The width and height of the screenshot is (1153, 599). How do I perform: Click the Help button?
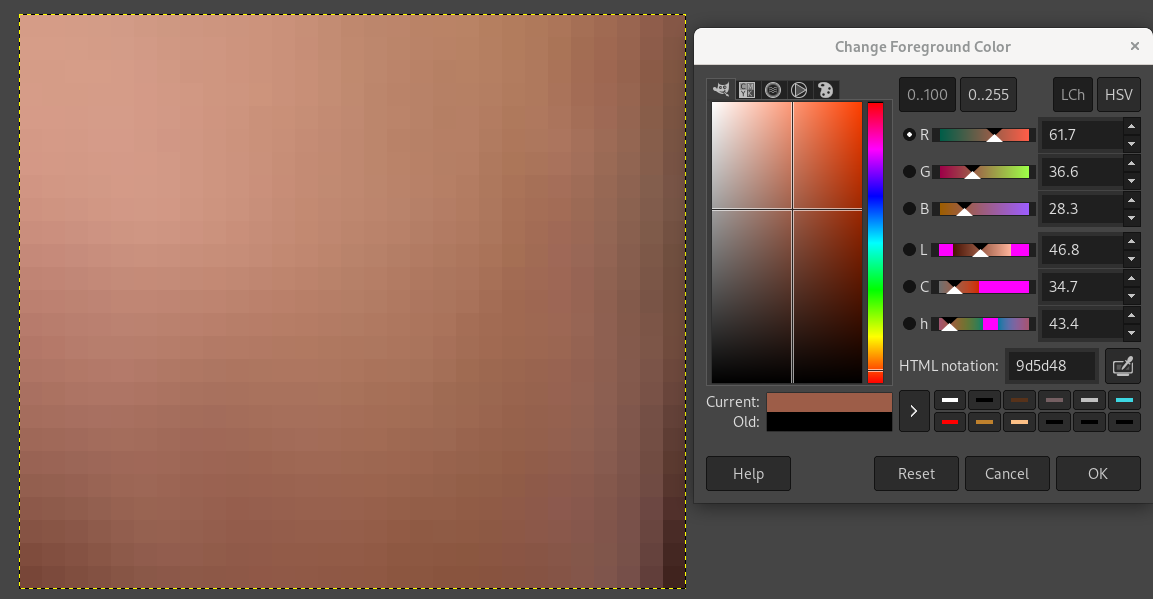tap(748, 474)
